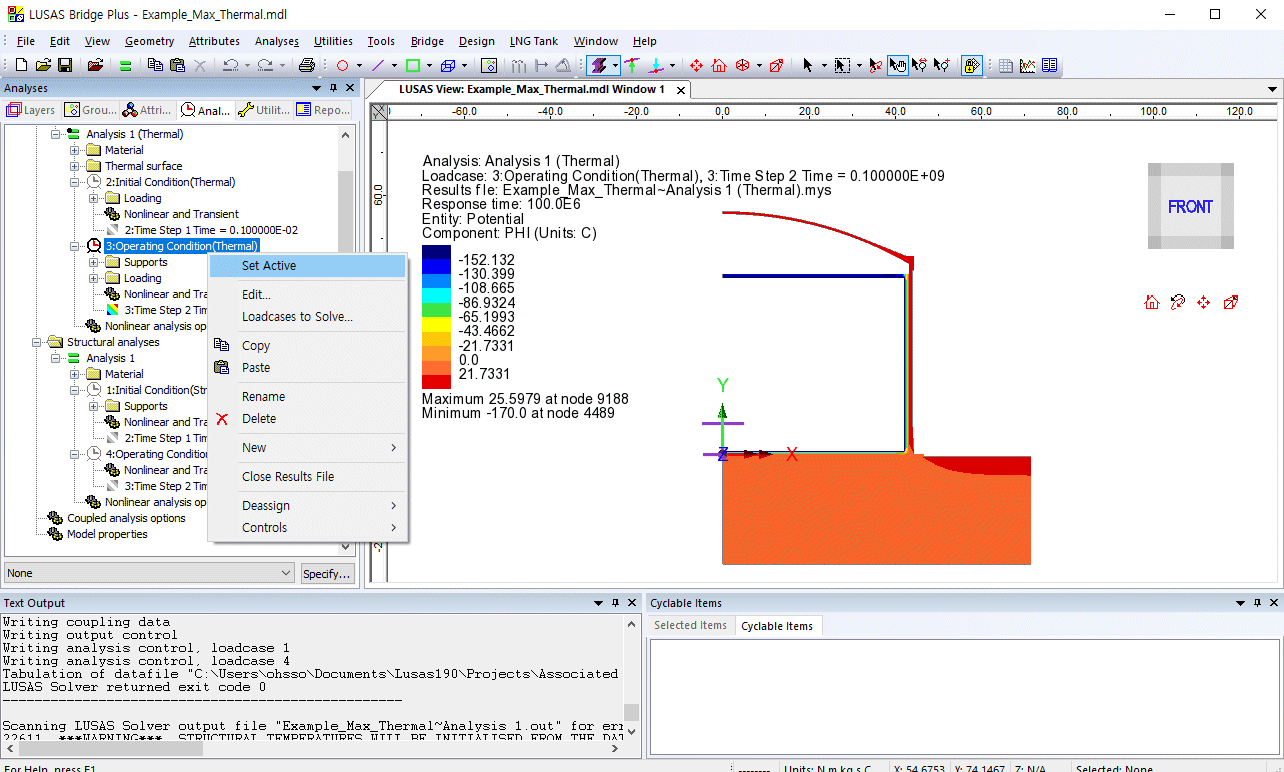Click the red home view icon in toolbar

(719, 65)
